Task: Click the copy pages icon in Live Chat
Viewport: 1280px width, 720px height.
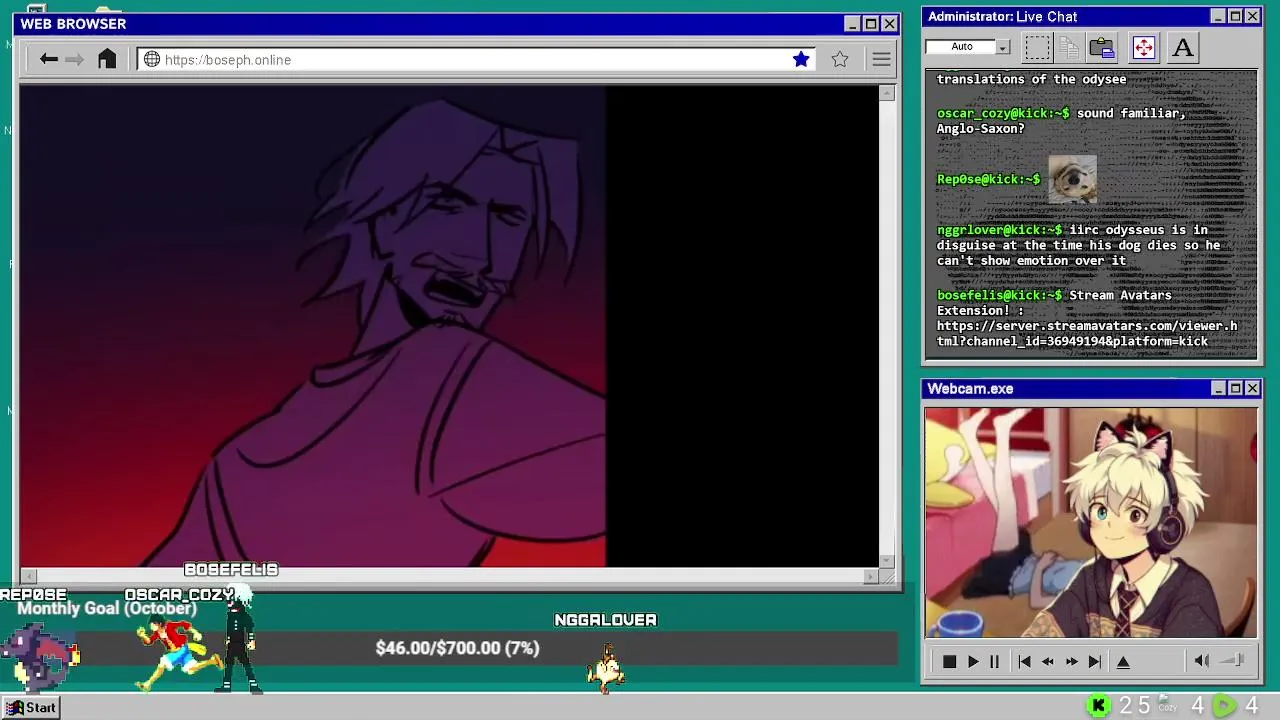Action: pos(1069,47)
